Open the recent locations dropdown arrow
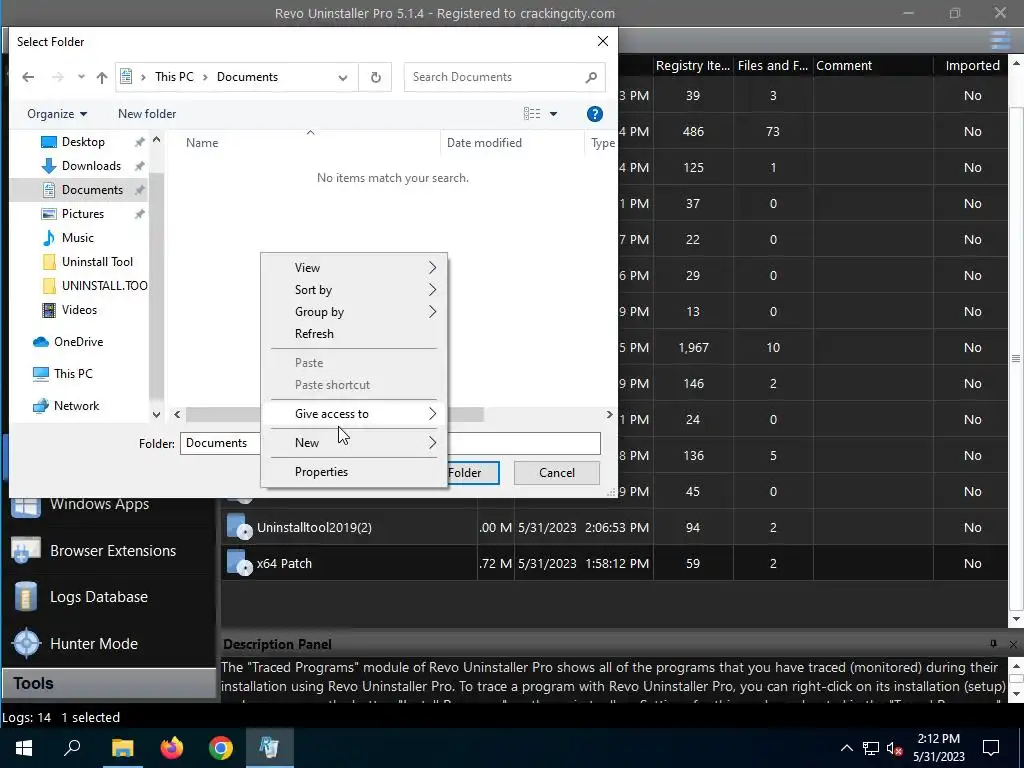This screenshot has height=768, width=1024. [81, 77]
